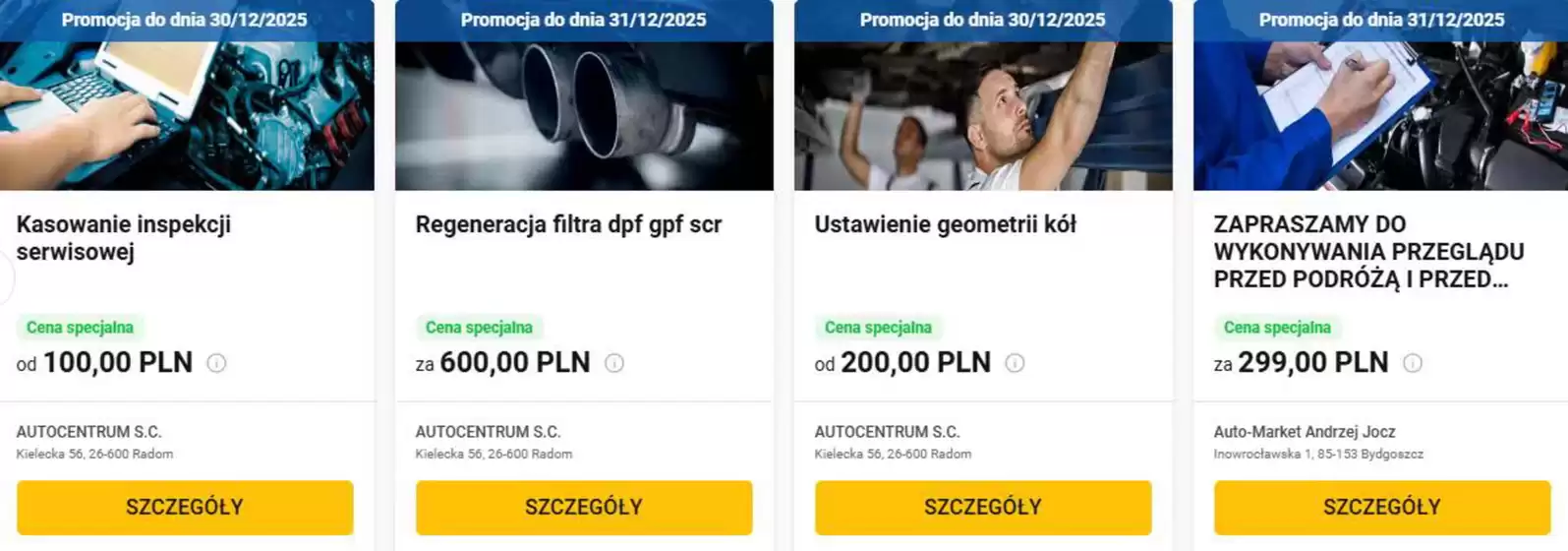Open SZCZEGÓŁY for Auto-Market Andrzej Jocz offer

pos(1382,508)
